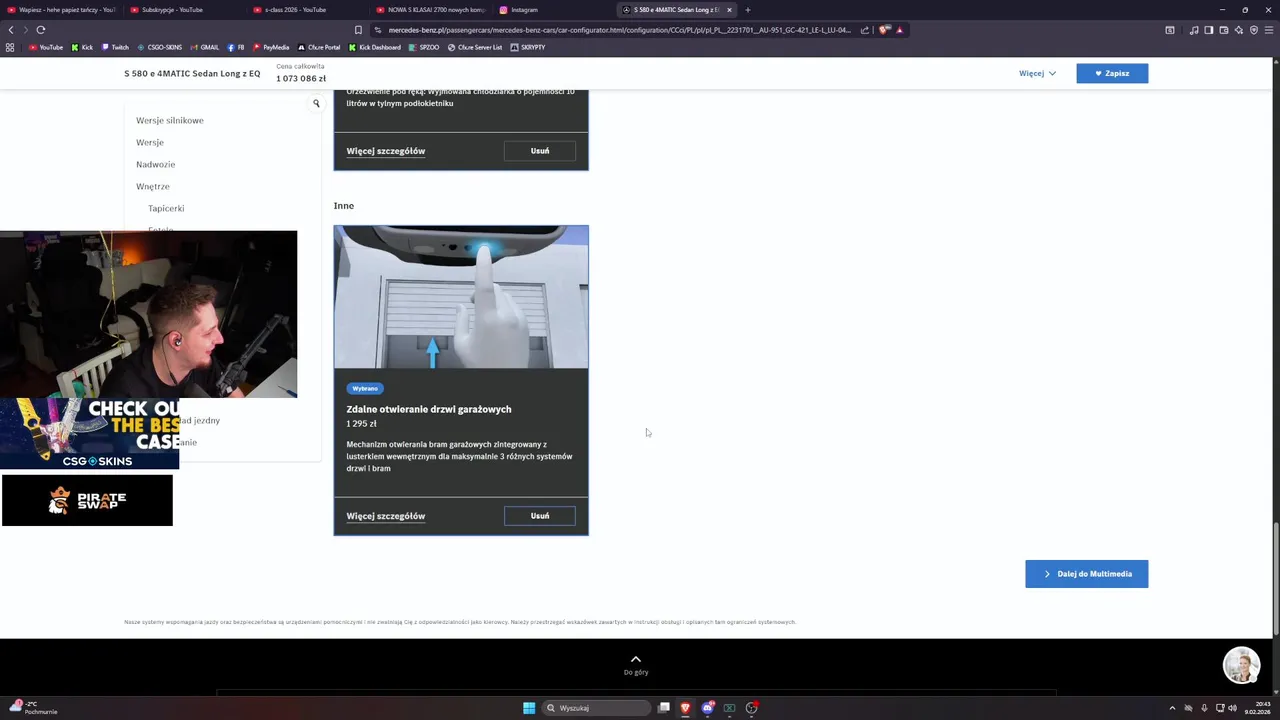The width and height of the screenshot is (1280, 720).
Task: Open the weather widget on taskbar
Action: [34, 708]
